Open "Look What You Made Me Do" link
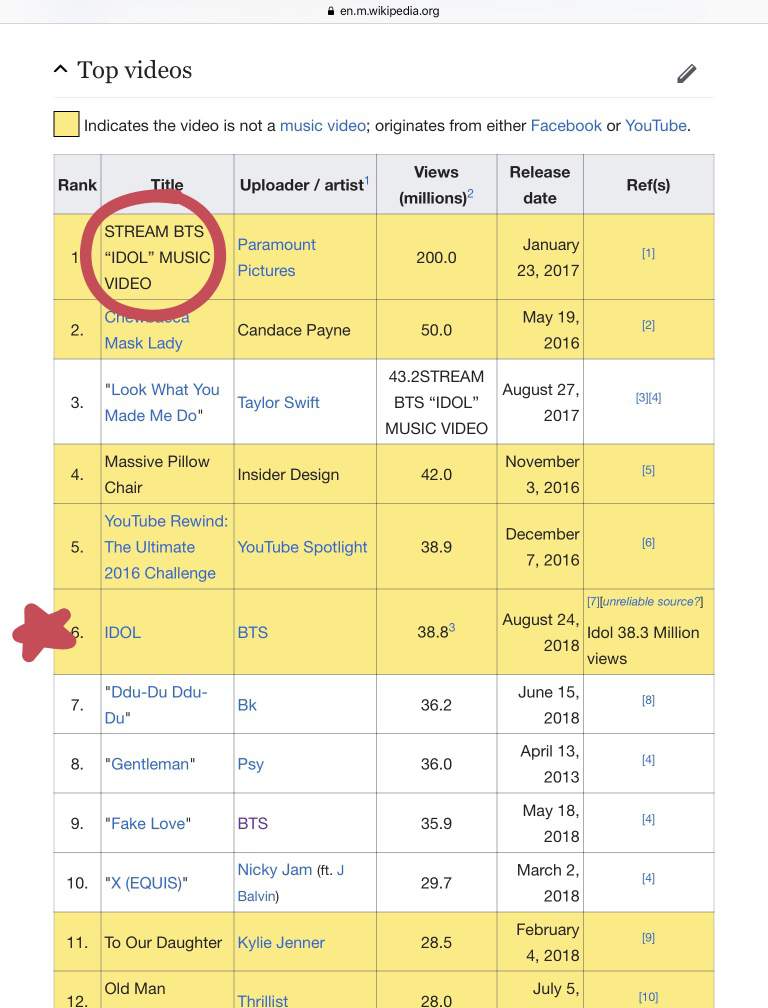The width and height of the screenshot is (768, 1008). [162, 402]
